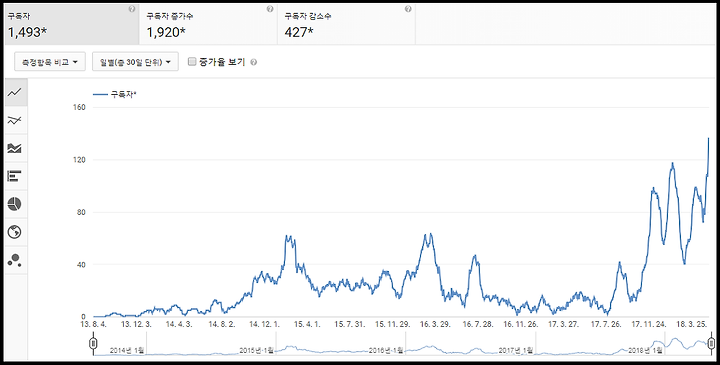Click the left range slider handle

(93, 343)
